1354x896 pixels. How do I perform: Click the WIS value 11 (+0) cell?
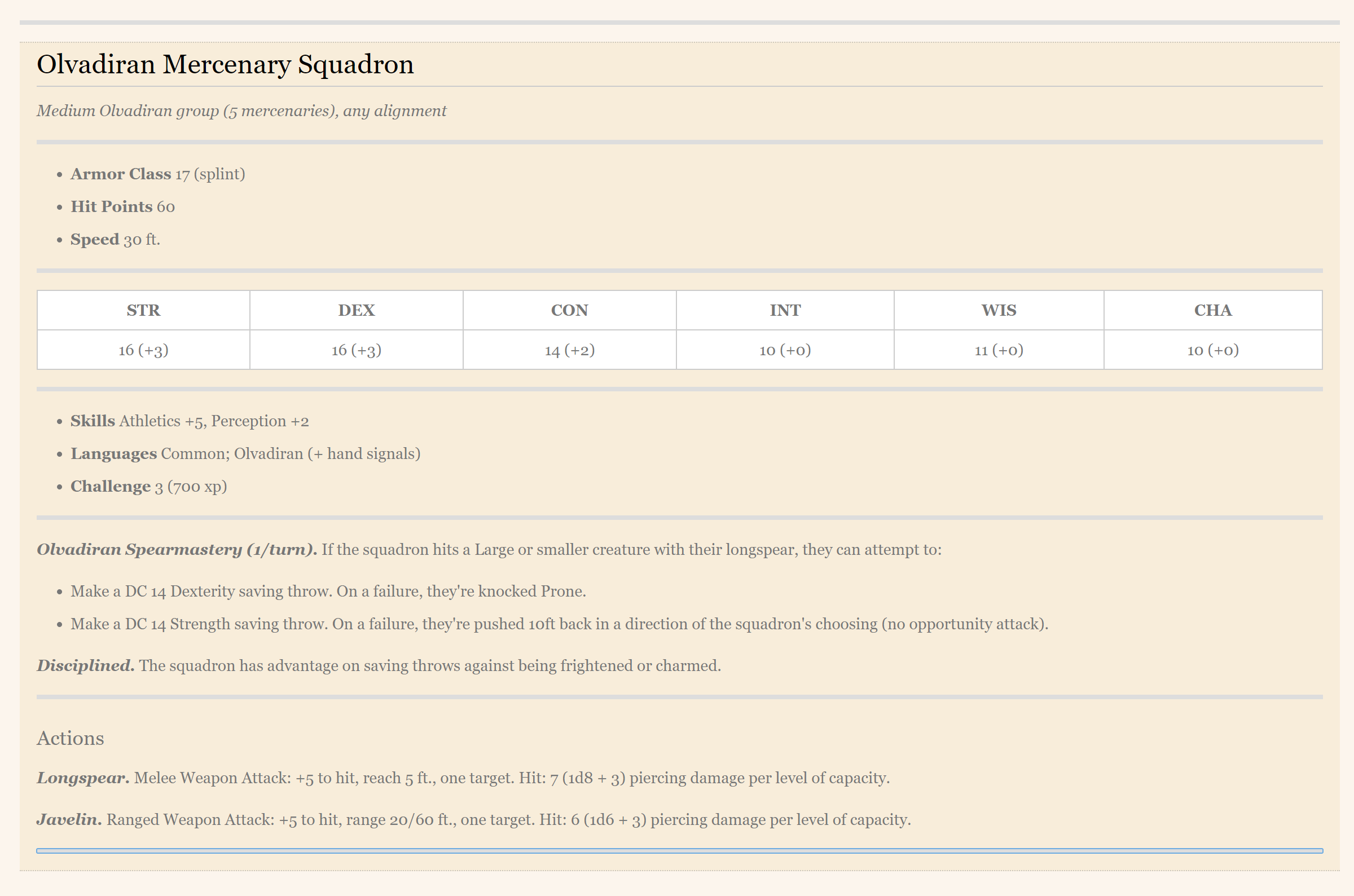[x=999, y=350]
